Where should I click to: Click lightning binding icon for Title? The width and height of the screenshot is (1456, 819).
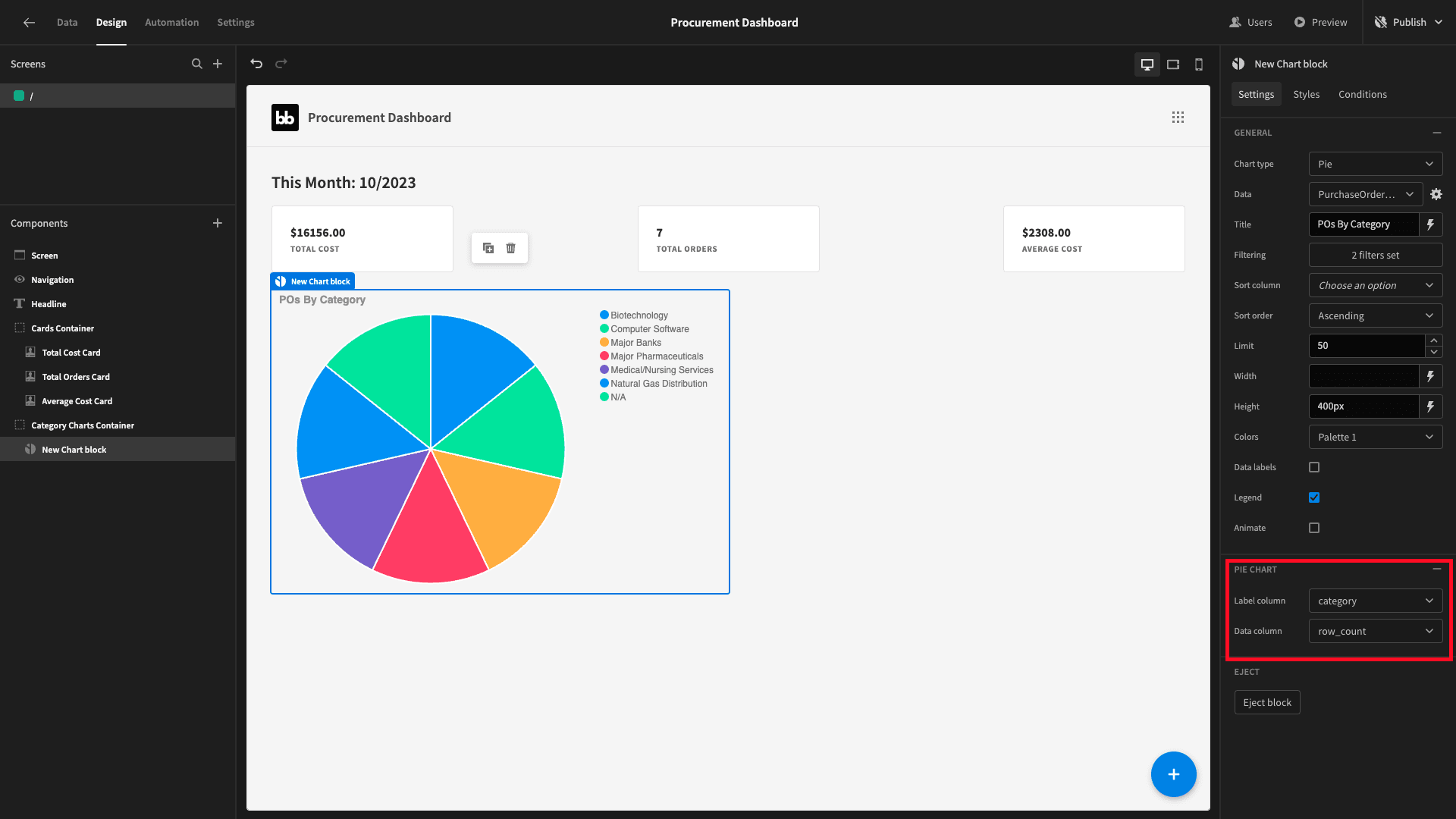pos(1430,224)
